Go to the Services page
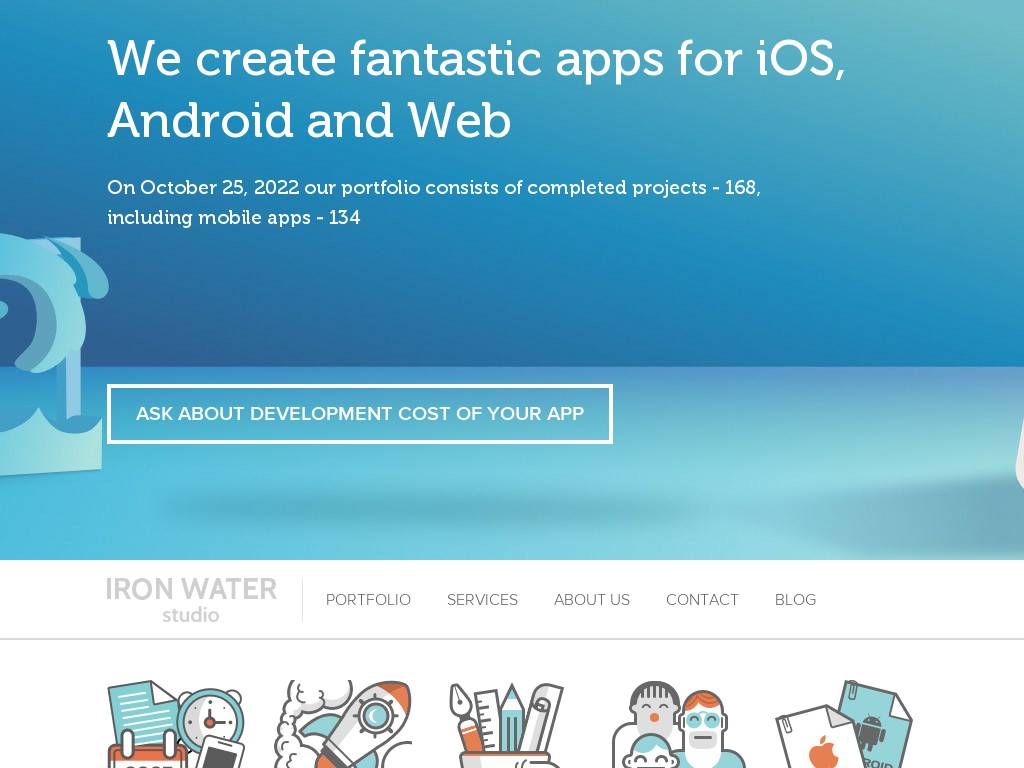The height and width of the screenshot is (768, 1024). (482, 600)
